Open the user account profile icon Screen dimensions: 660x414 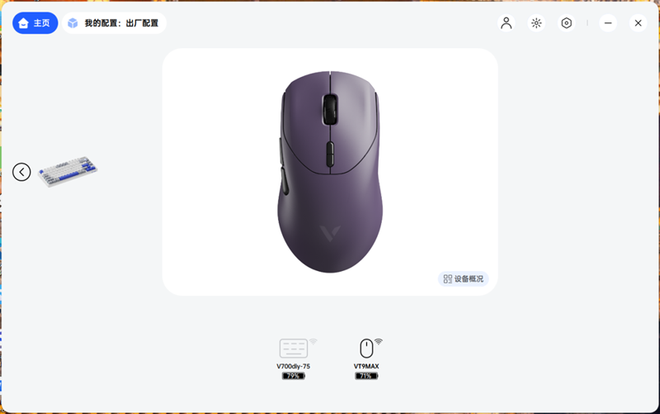tap(506, 23)
